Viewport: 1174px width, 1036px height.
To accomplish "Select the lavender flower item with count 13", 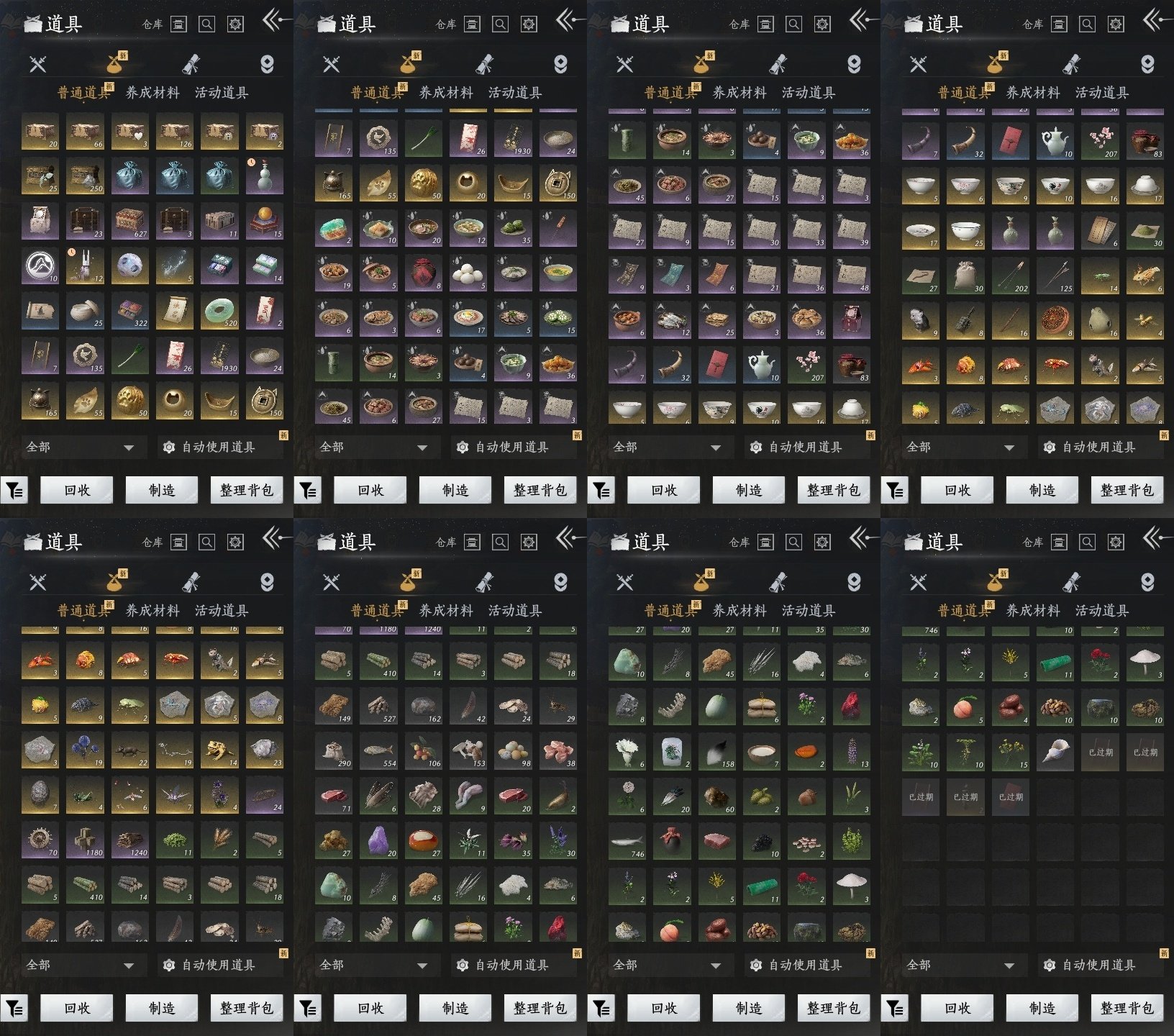I will (851, 752).
